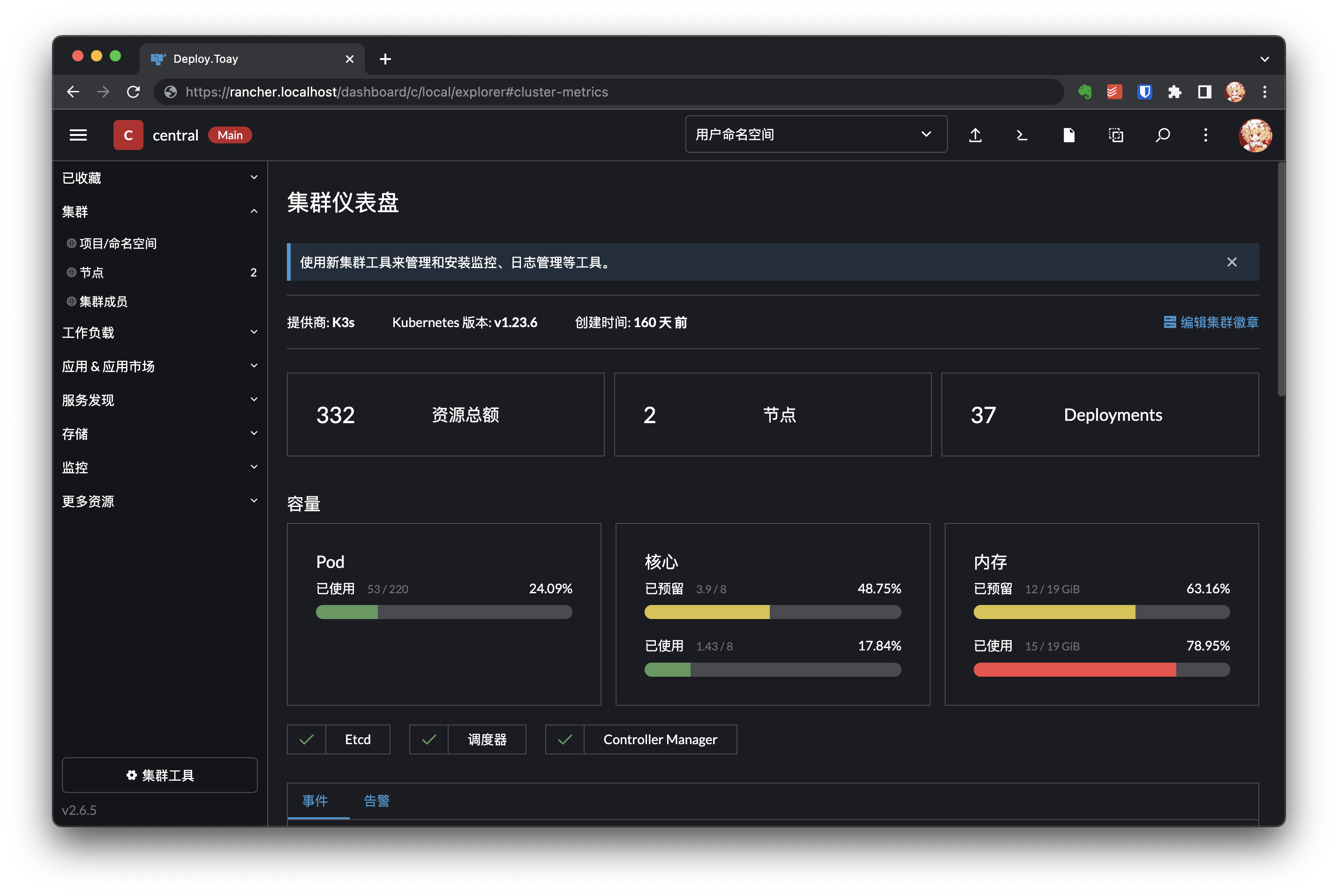The image size is (1338, 896).
Task: Click the red memory used progress bar
Action: [x=1075, y=670]
